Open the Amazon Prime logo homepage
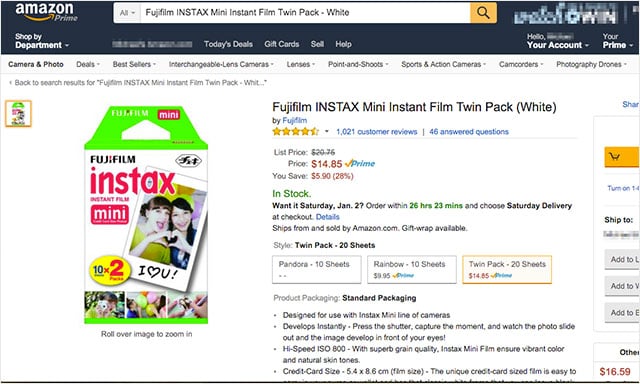Viewport: 640px width, 384px height. [x=46, y=12]
